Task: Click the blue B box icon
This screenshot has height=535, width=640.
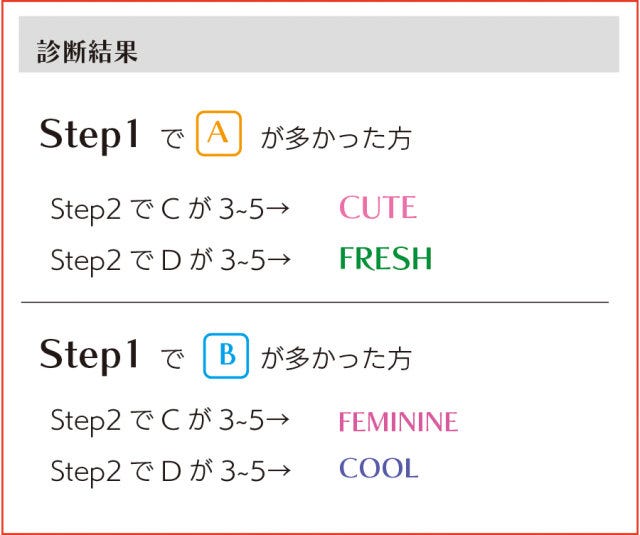Action: click(226, 355)
